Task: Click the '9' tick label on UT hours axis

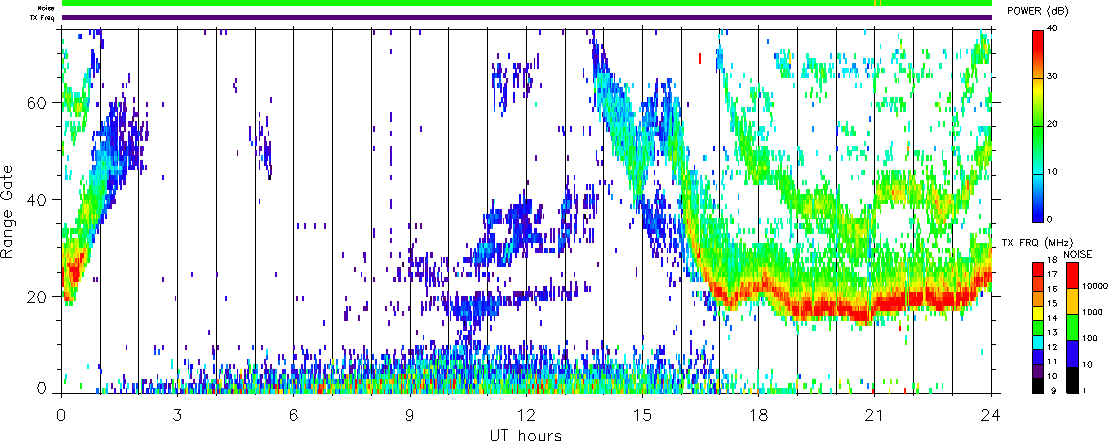Action: [410, 414]
